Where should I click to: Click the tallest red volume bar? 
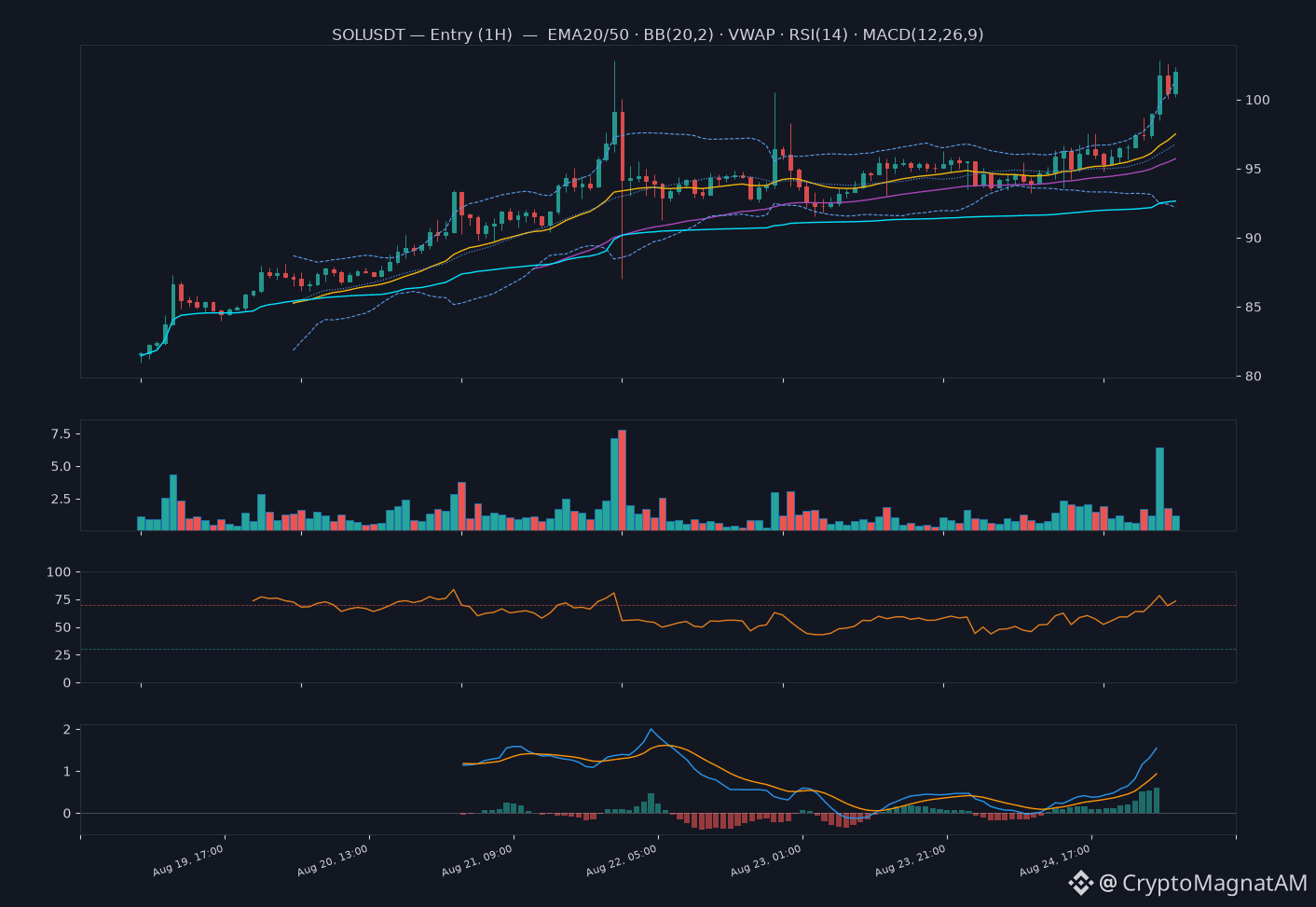tap(623, 480)
